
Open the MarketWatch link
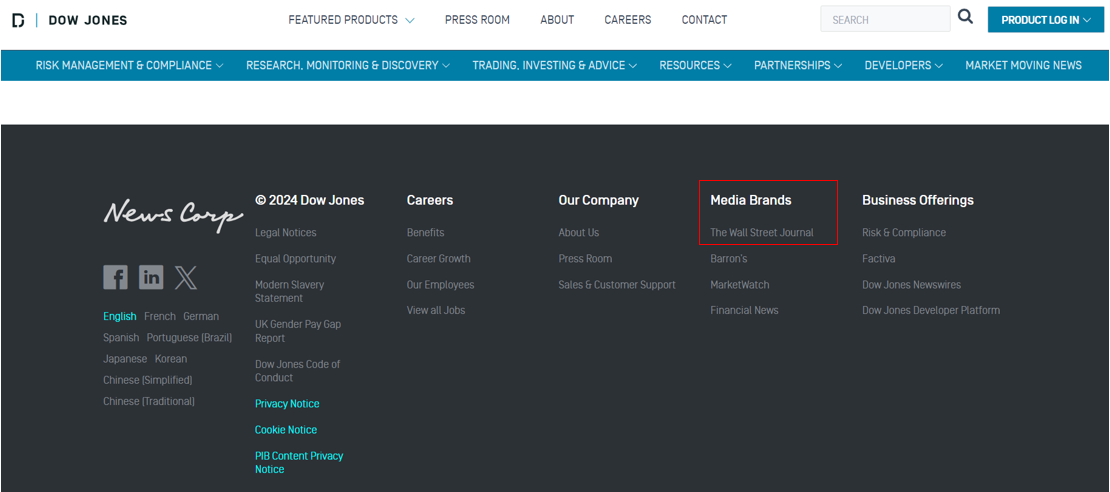tap(740, 285)
